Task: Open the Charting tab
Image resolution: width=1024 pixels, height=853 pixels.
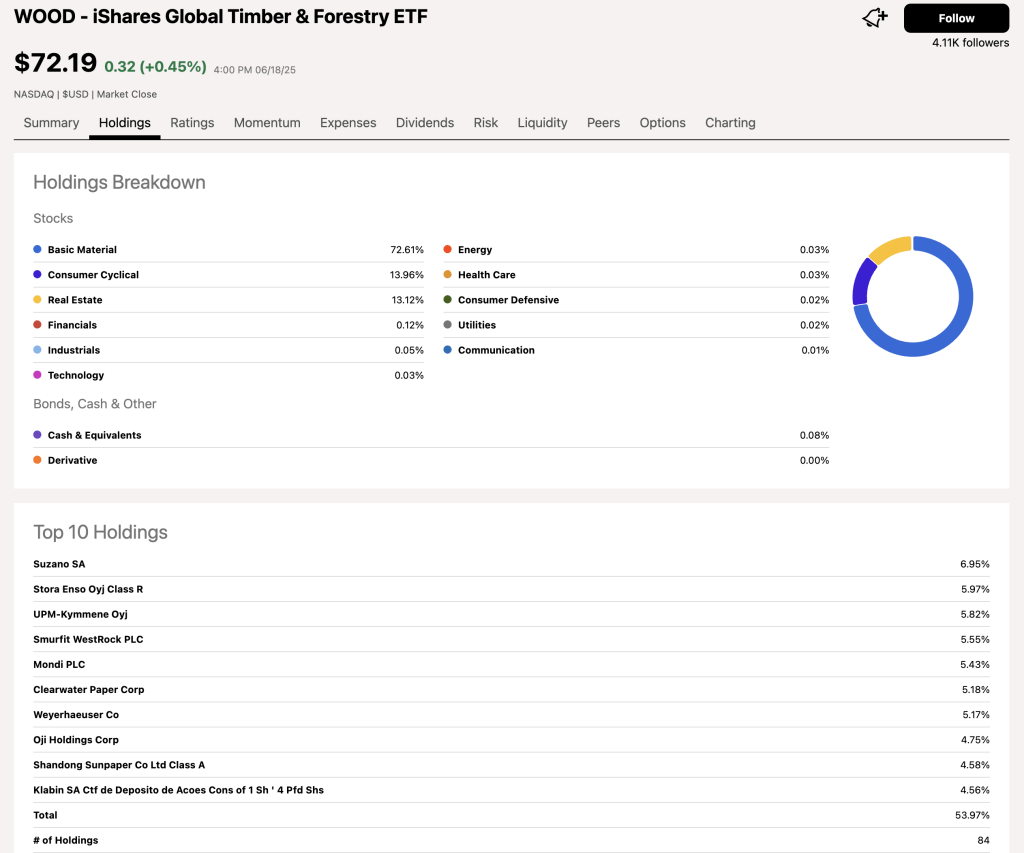Action: pos(730,123)
